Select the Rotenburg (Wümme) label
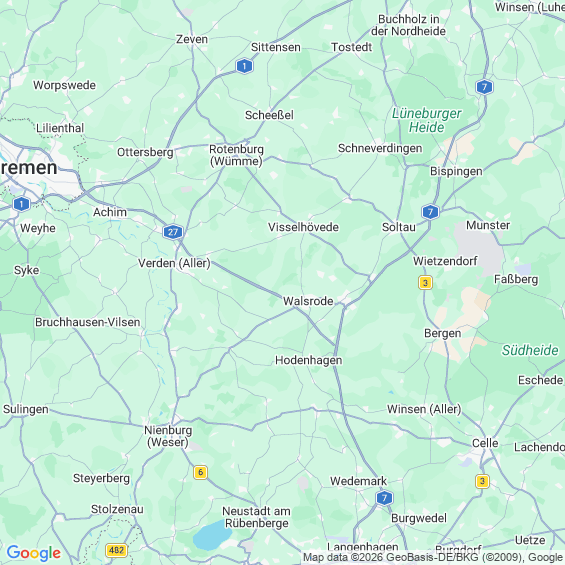Screen dimensions: 565x565 pos(236,155)
